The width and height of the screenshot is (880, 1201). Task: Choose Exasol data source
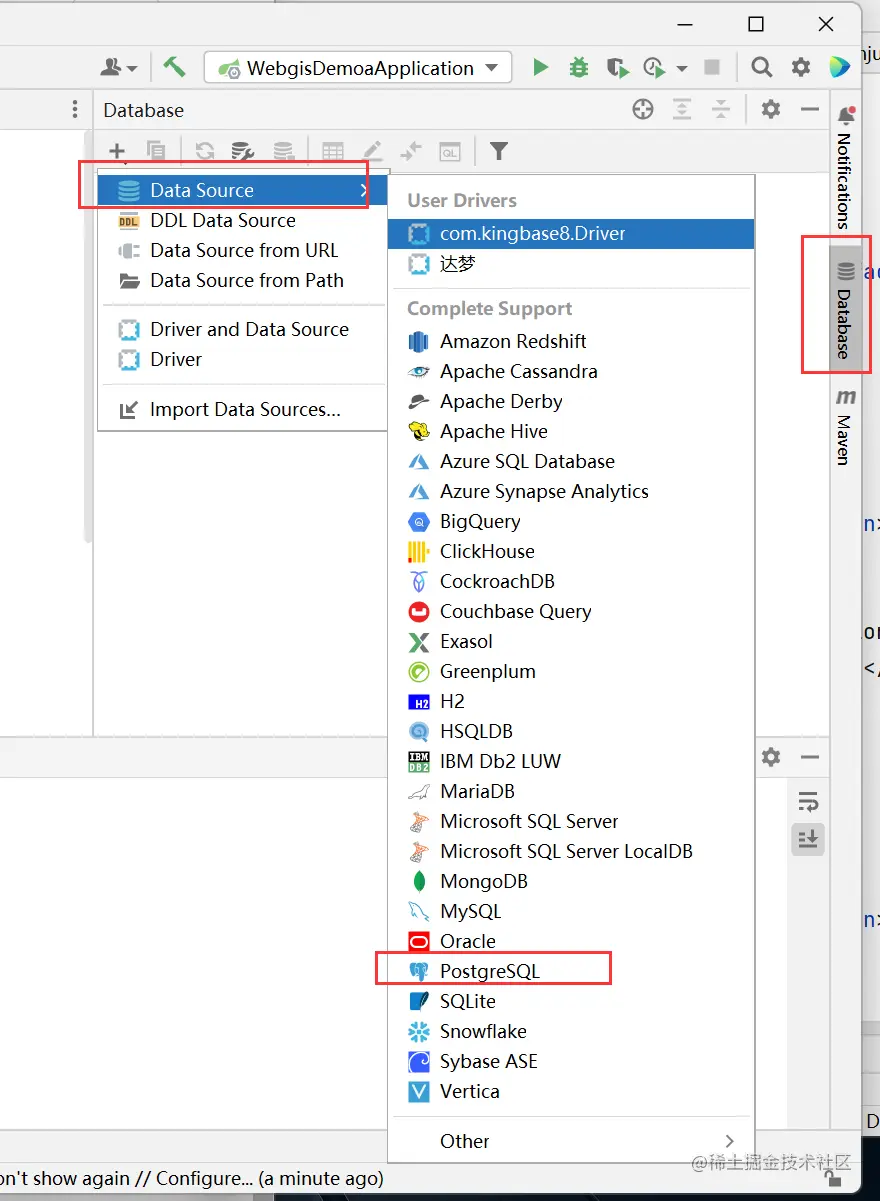[x=571, y=641]
